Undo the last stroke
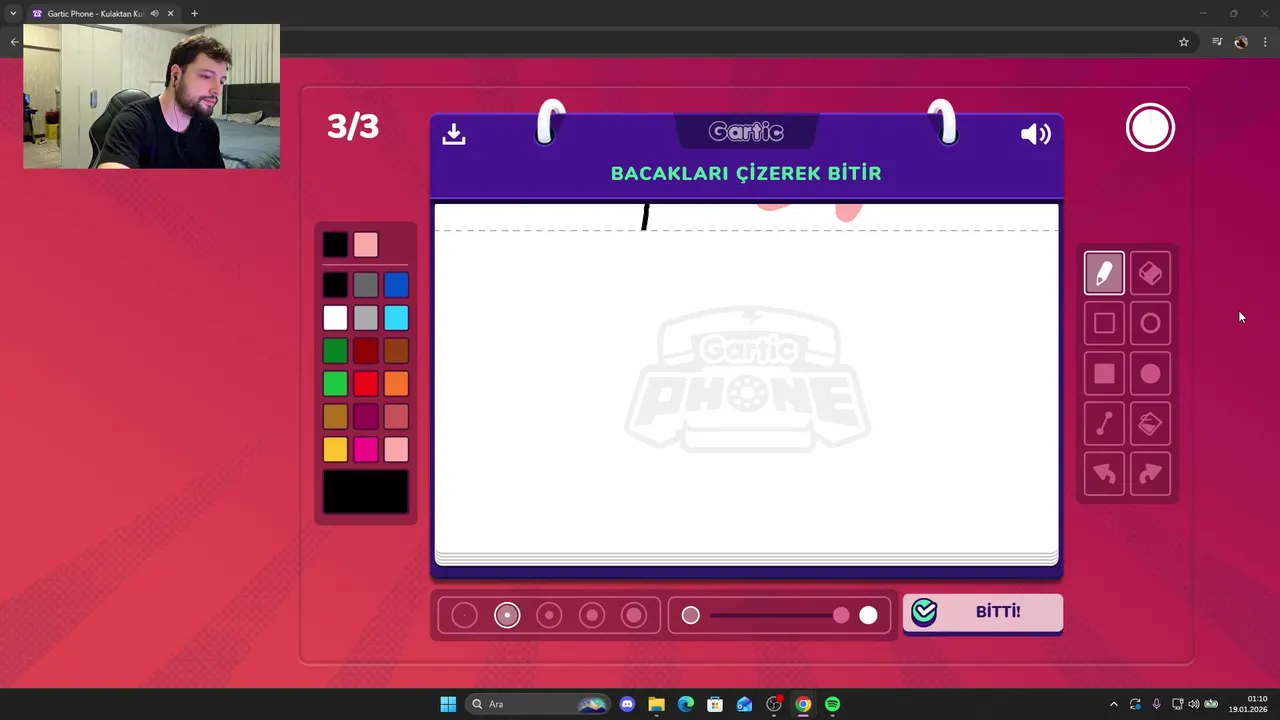This screenshot has width=1280, height=720. tap(1104, 474)
